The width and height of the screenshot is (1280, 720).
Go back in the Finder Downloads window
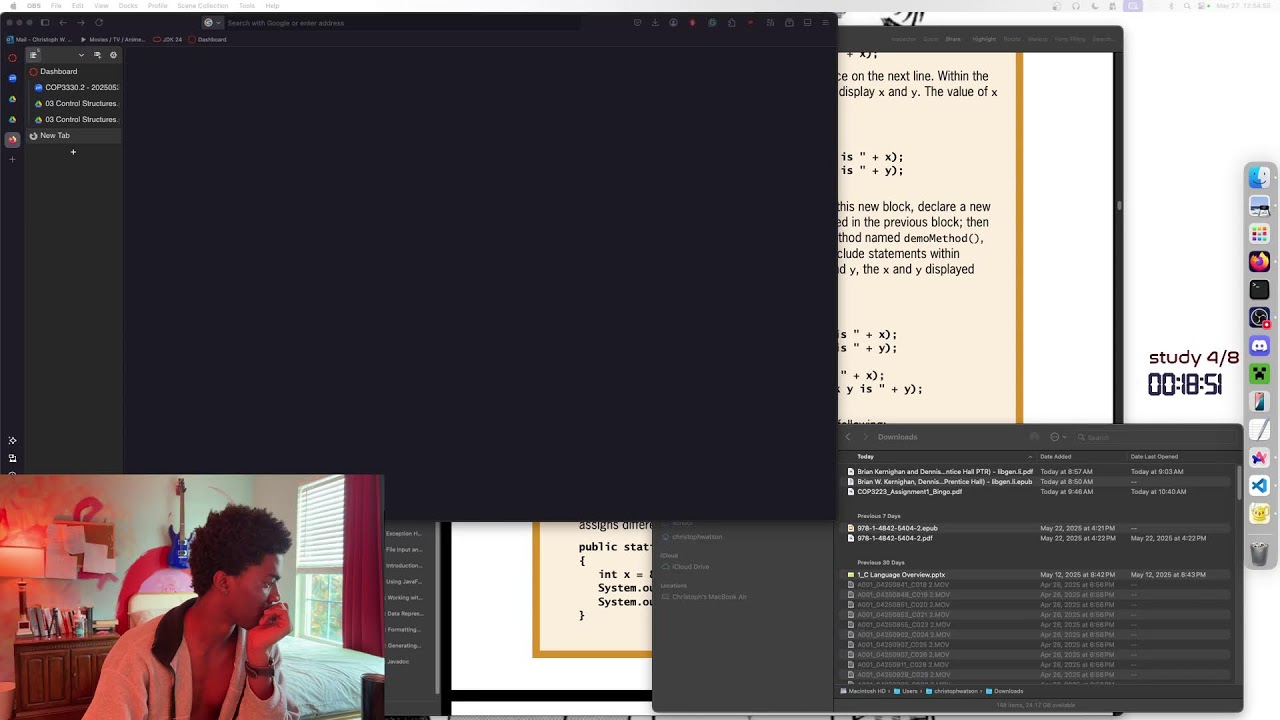pos(848,437)
